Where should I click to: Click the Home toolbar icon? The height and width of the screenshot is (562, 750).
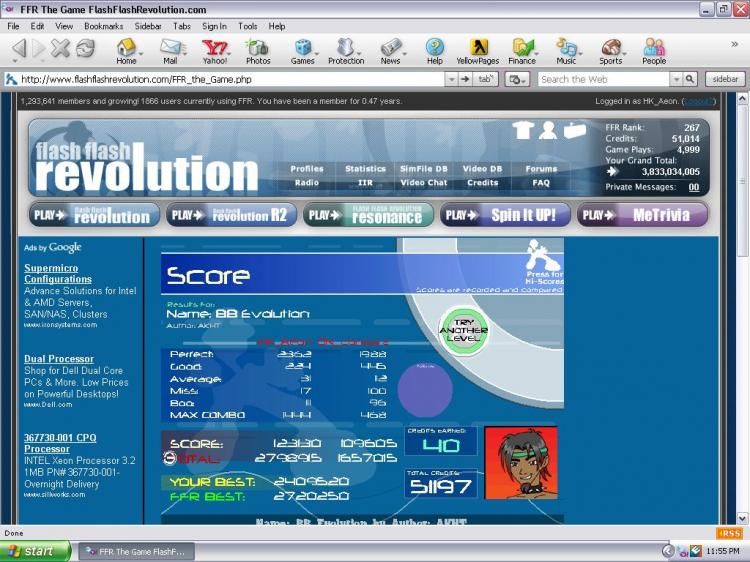[x=126, y=51]
